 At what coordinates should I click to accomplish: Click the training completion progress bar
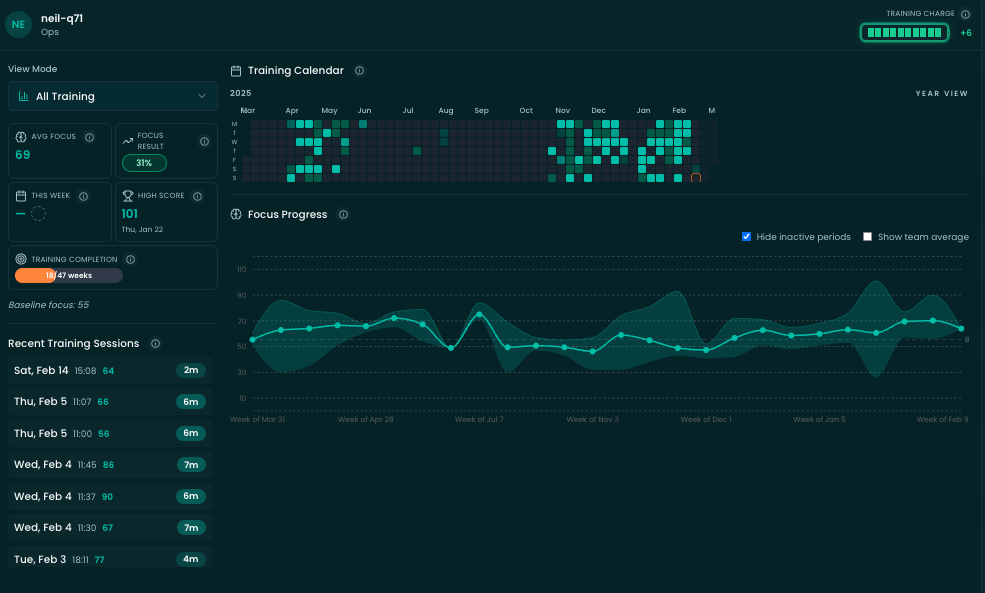tap(68, 276)
